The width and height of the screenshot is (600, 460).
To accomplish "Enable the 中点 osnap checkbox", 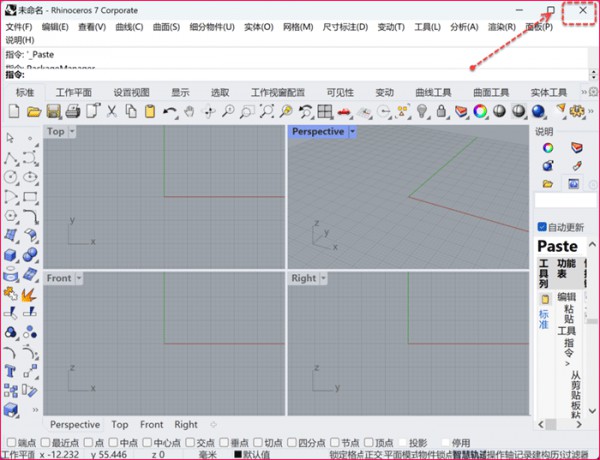I will click(x=113, y=442).
